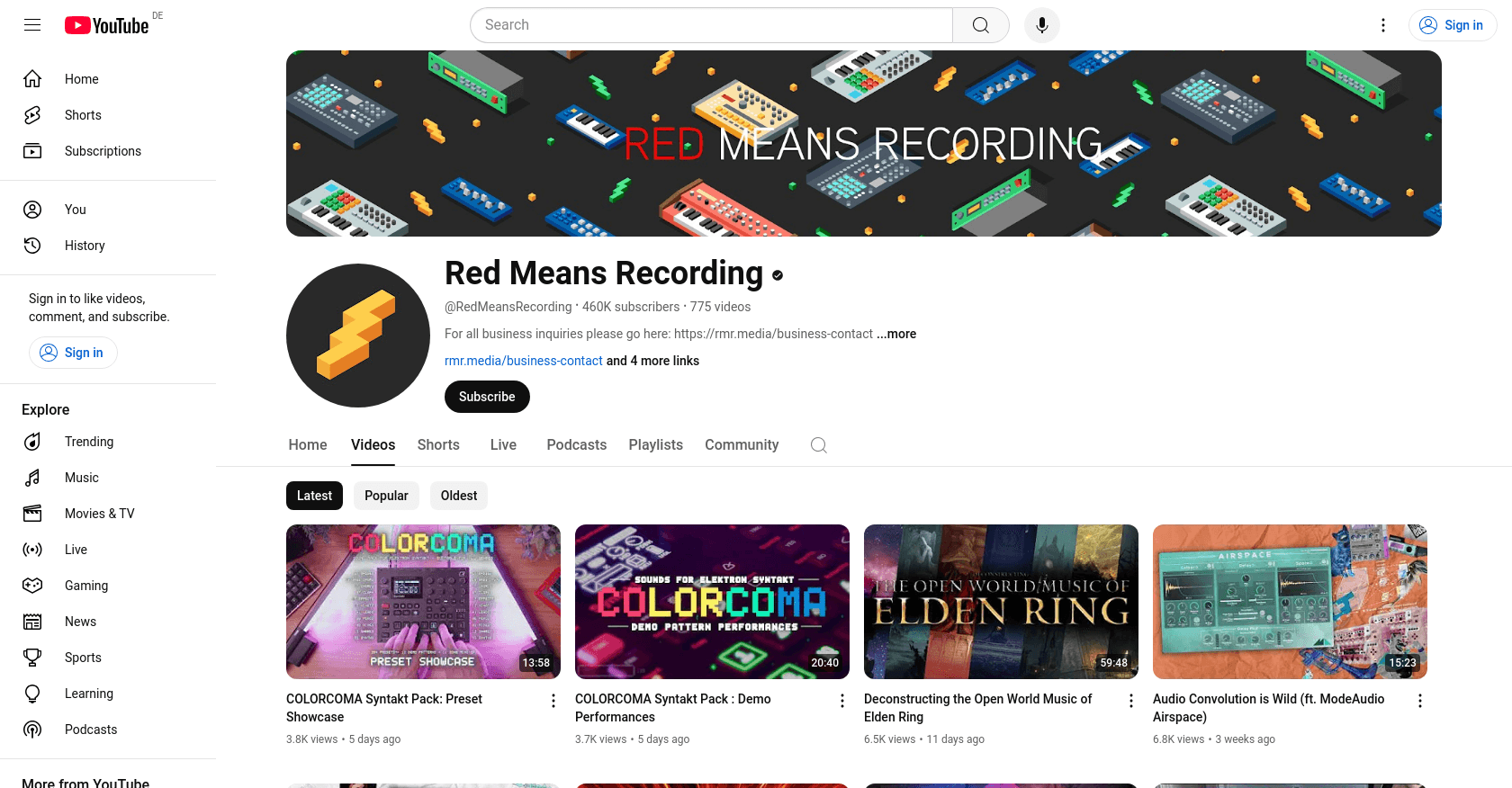This screenshot has height=788, width=1512.
Task: Open the hamburger guide menu
Action: coord(32,25)
